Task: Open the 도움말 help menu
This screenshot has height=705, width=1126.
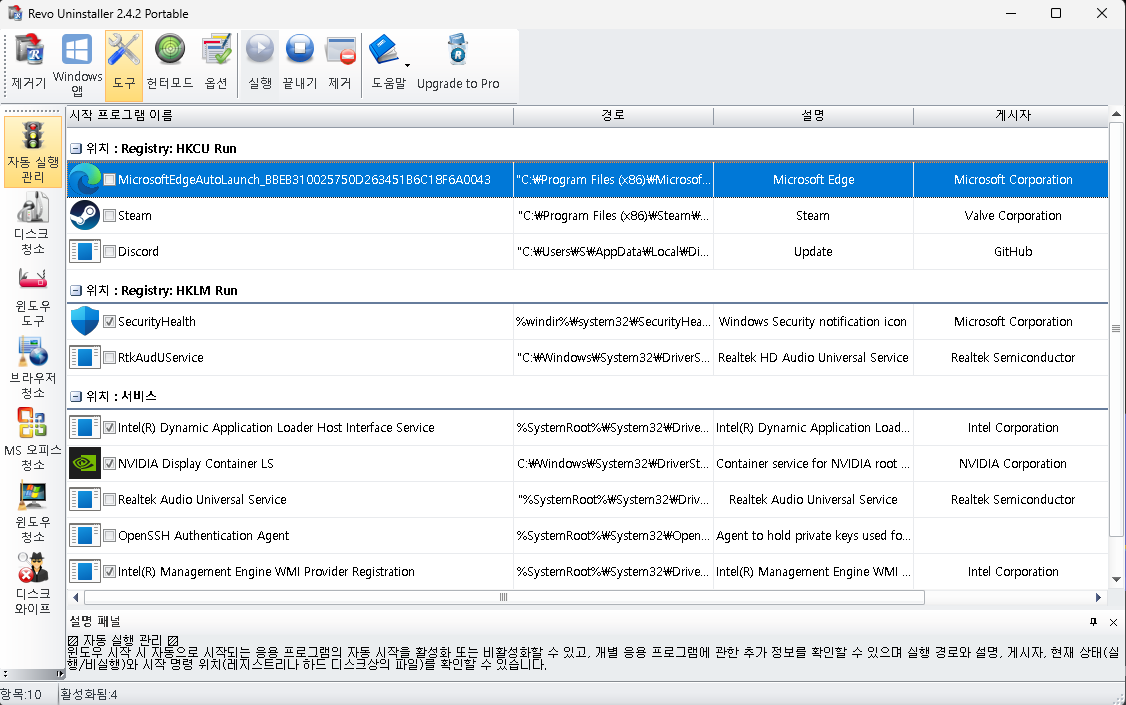Action: point(388,63)
